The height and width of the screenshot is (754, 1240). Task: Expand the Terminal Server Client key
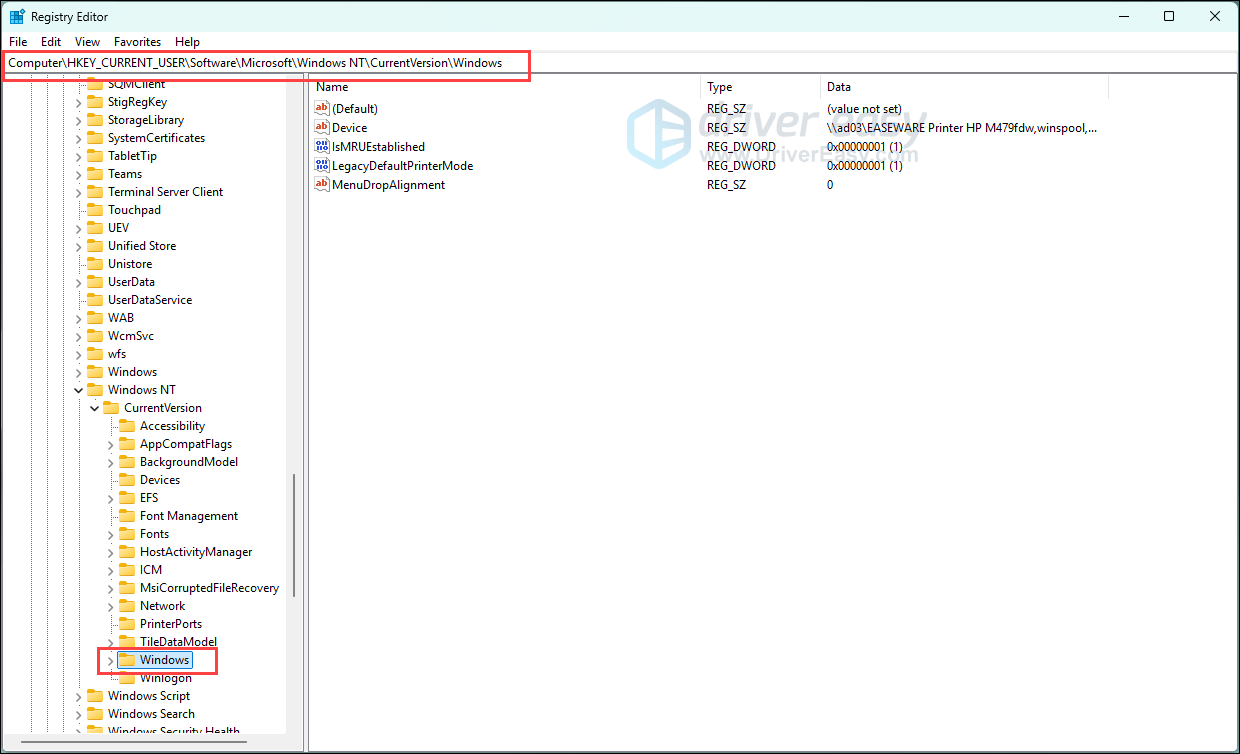point(79,192)
